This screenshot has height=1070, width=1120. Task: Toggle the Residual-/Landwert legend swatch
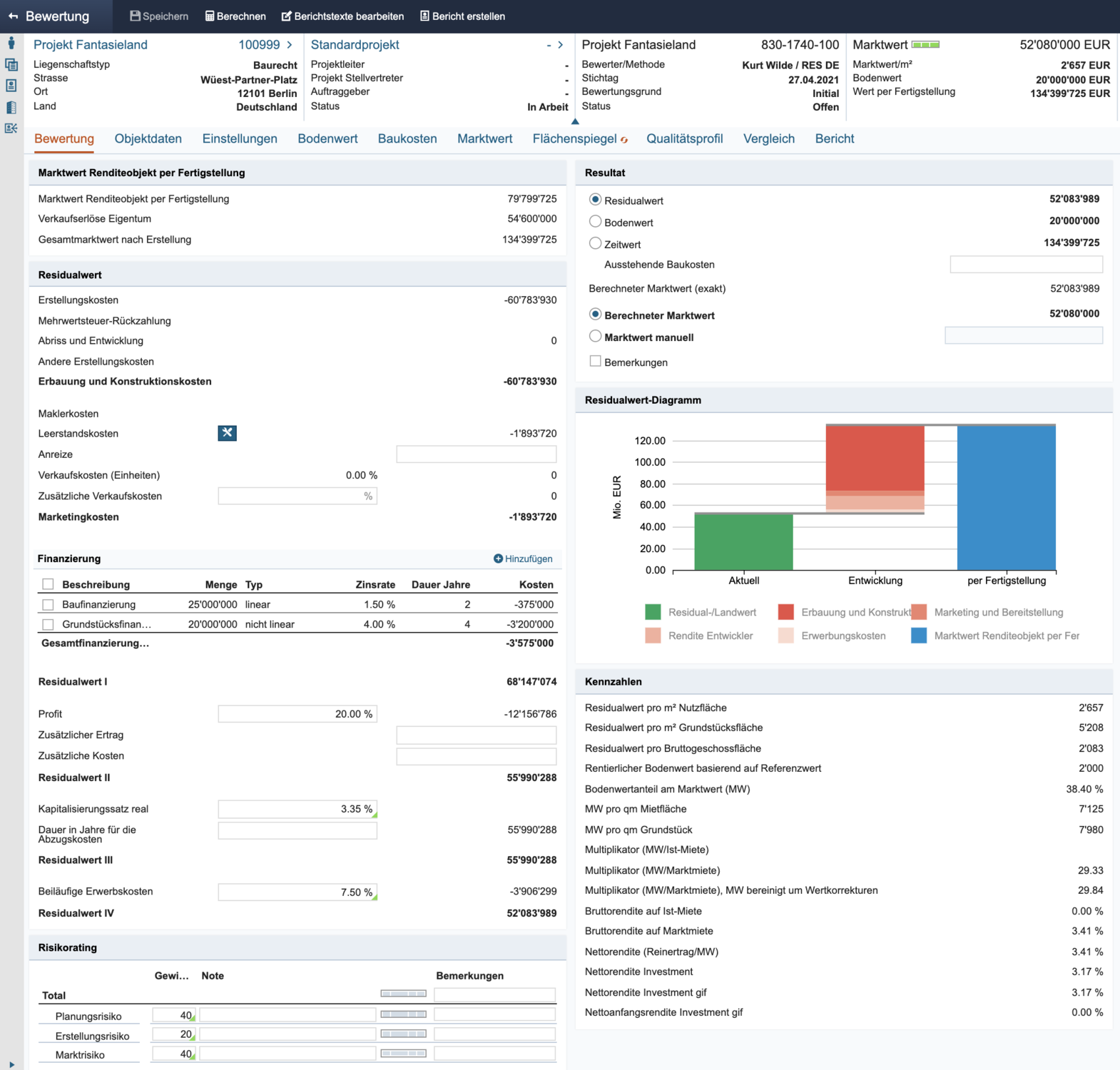pos(653,612)
